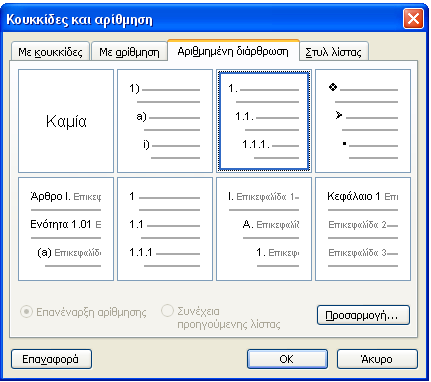This screenshot has height=382, width=431.
Task: Switch to the Με κουκκίδες tab
Action: tap(50, 52)
